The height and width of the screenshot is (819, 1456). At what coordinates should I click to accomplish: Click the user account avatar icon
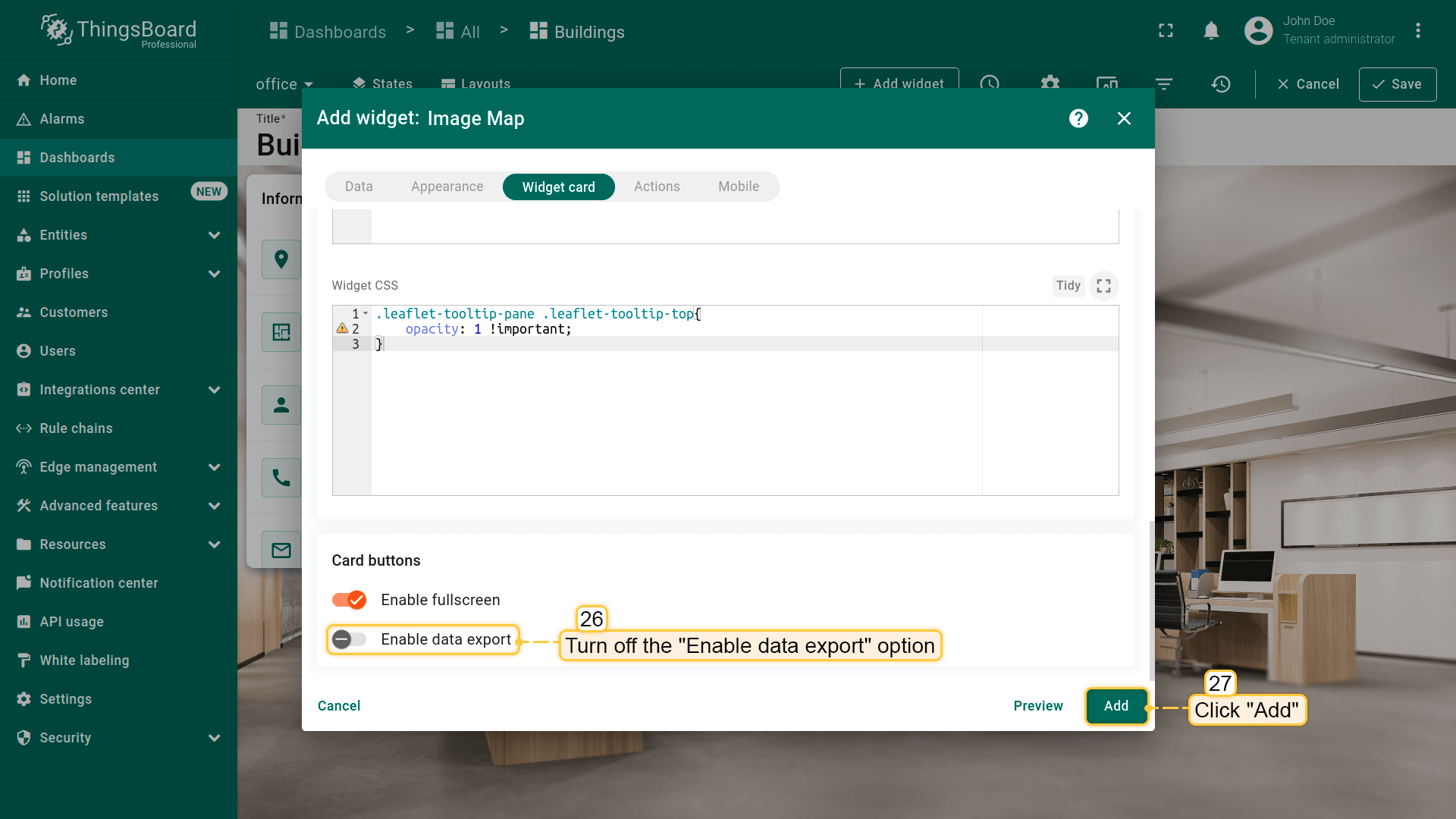click(x=1258, y=31)
